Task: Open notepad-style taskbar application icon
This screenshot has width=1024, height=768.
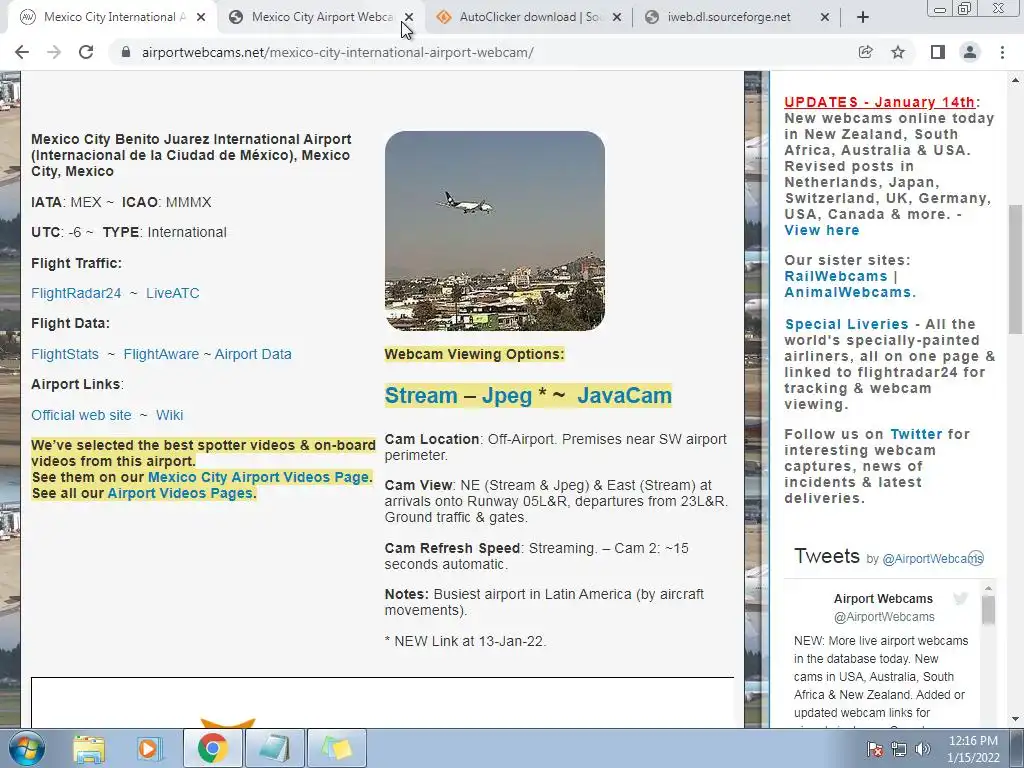Action: [x=274, y=749]
